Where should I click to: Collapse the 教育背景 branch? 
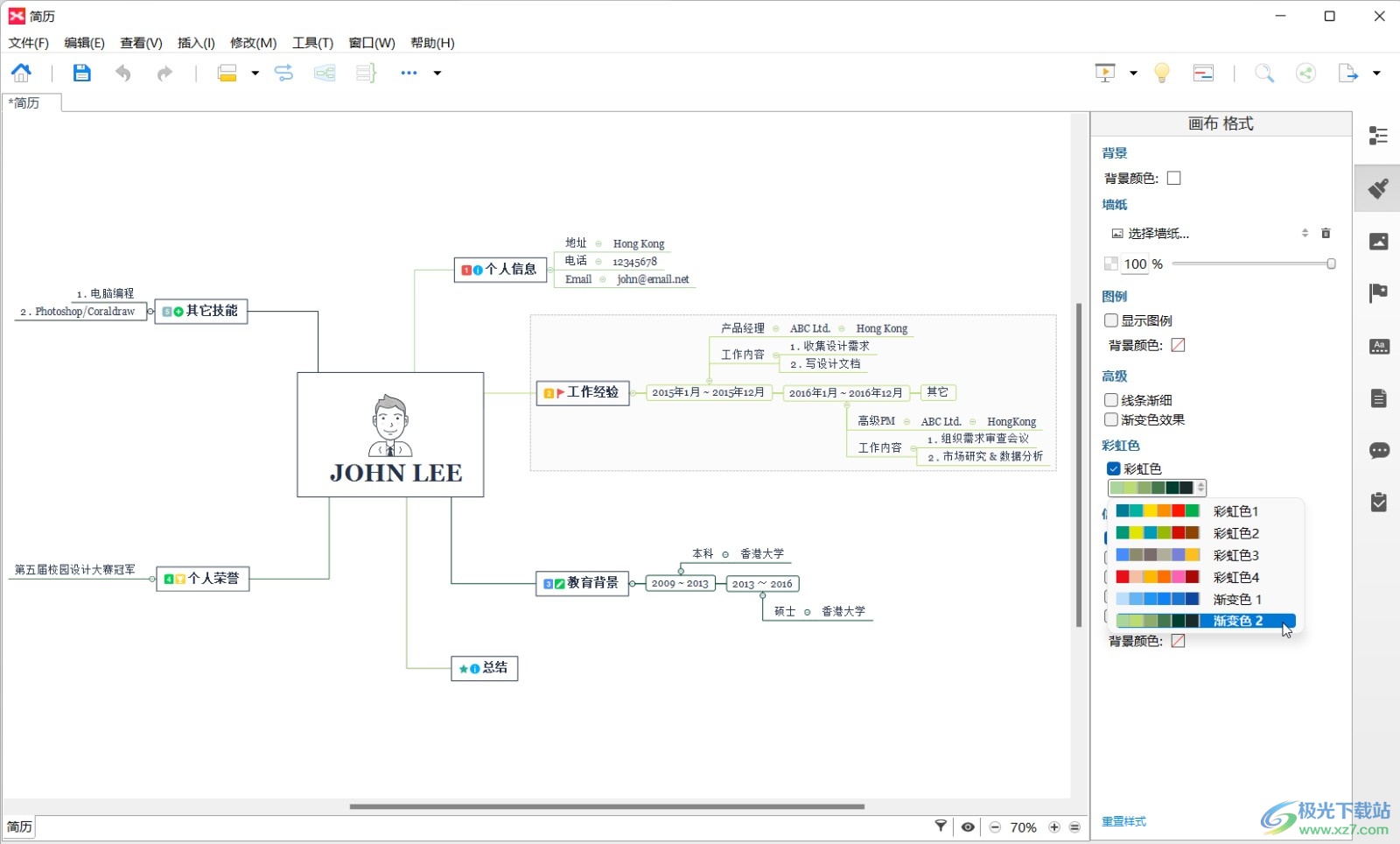633,584
